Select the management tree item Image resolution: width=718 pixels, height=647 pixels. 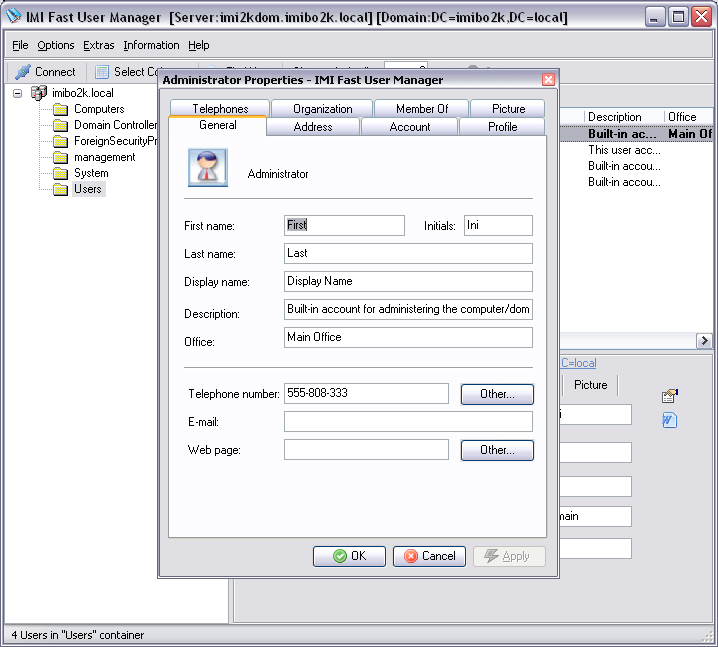click(x=104, y=157)
